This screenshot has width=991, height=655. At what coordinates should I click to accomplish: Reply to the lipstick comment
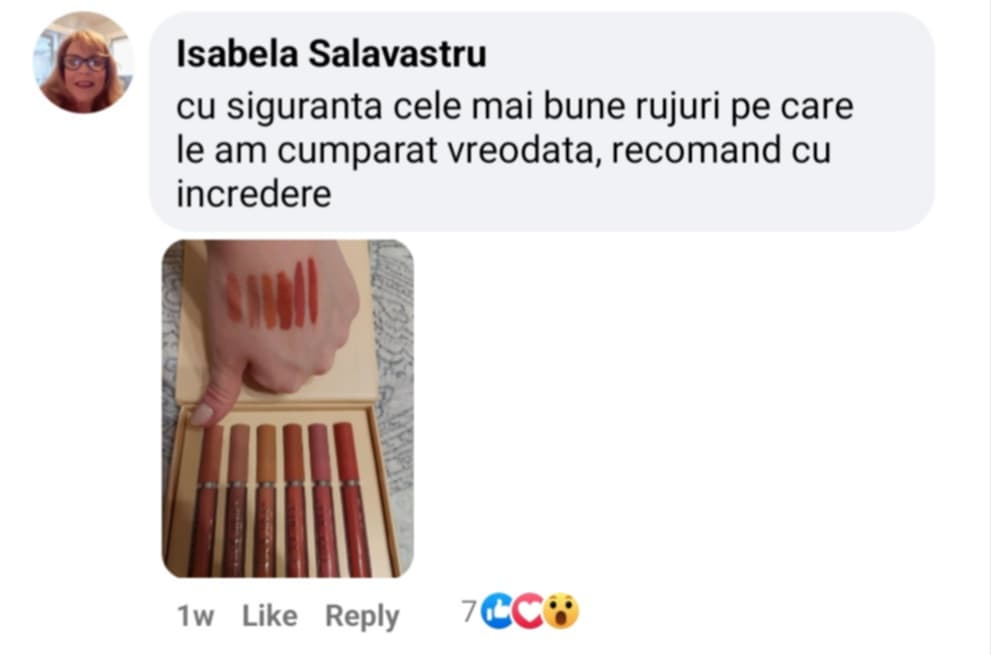(362, 616)
